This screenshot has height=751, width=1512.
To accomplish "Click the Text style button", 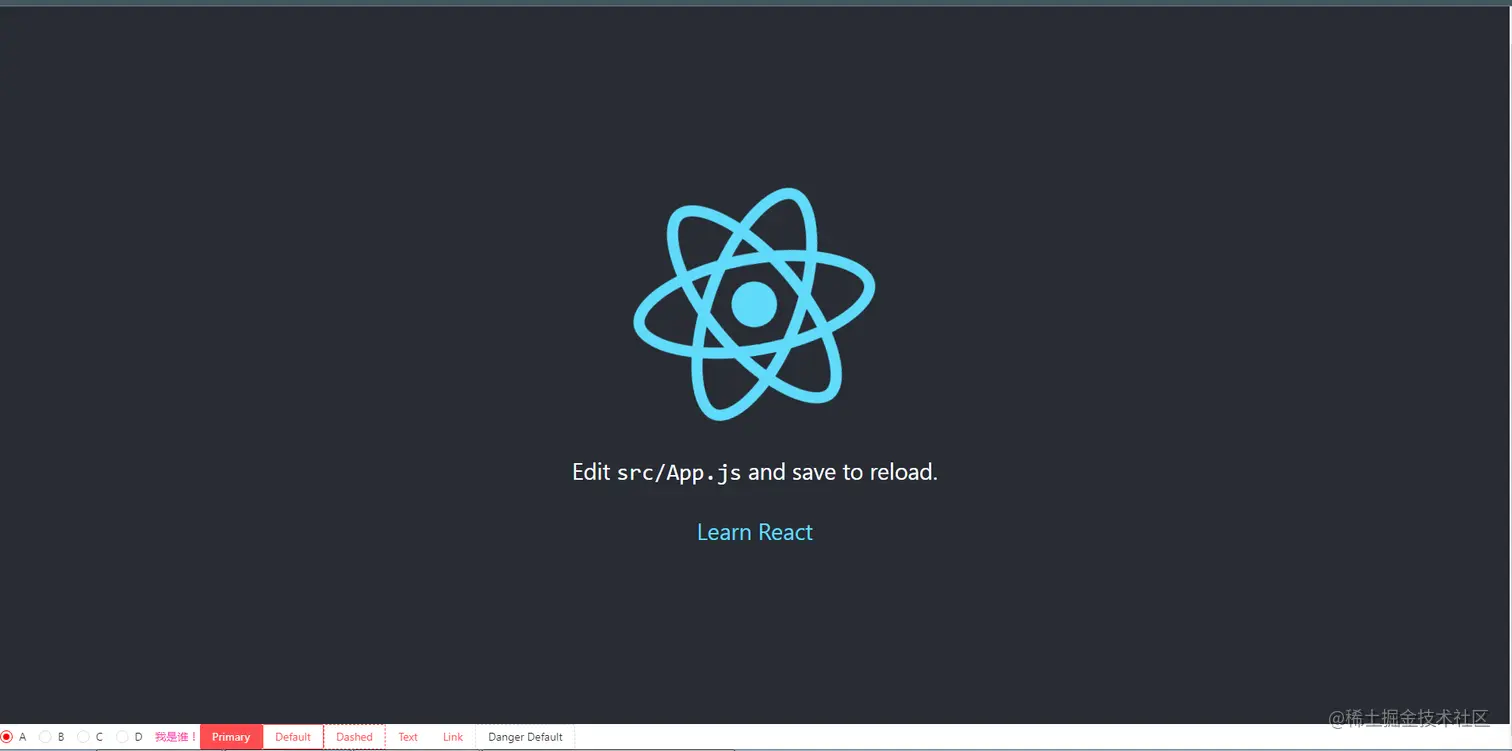I will click(408, 737).
